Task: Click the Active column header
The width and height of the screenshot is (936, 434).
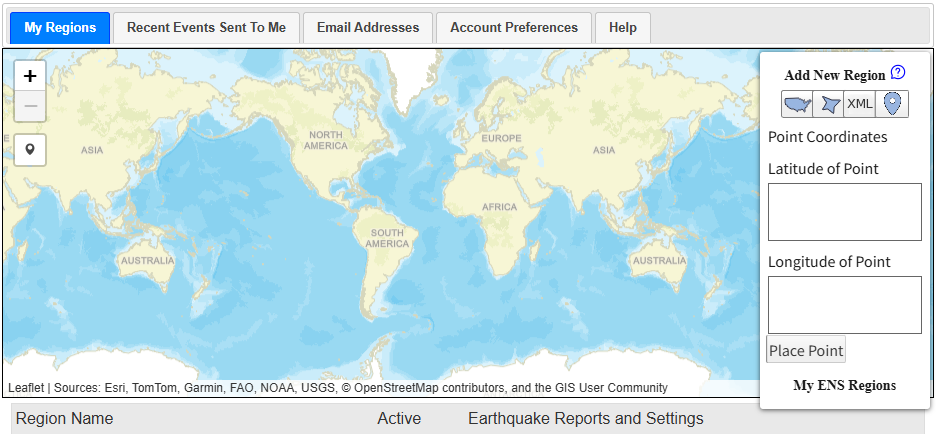Action: pos(399,418)
